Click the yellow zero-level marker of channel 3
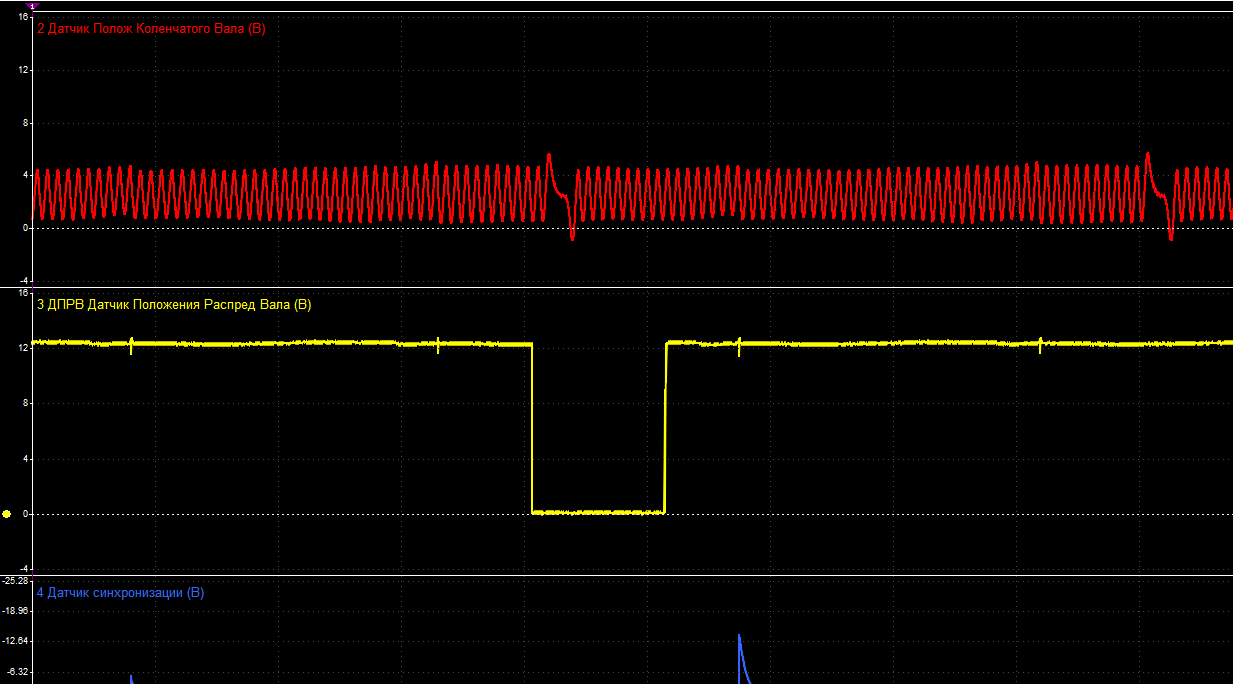Image resolution: width=1233 pixels, height=684 pixels. click(7, 514)
